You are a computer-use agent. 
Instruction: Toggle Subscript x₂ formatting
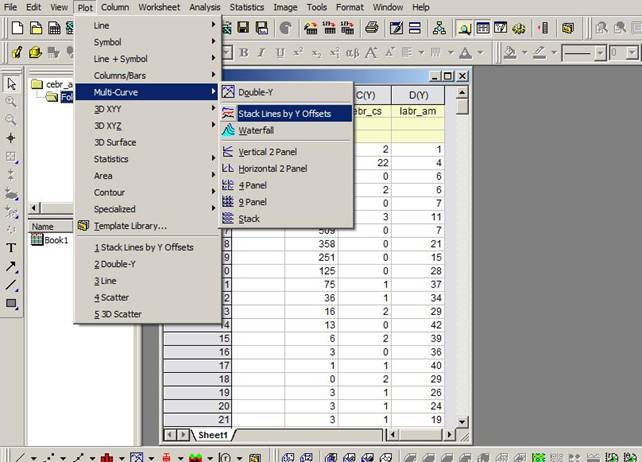coord(316,52)
